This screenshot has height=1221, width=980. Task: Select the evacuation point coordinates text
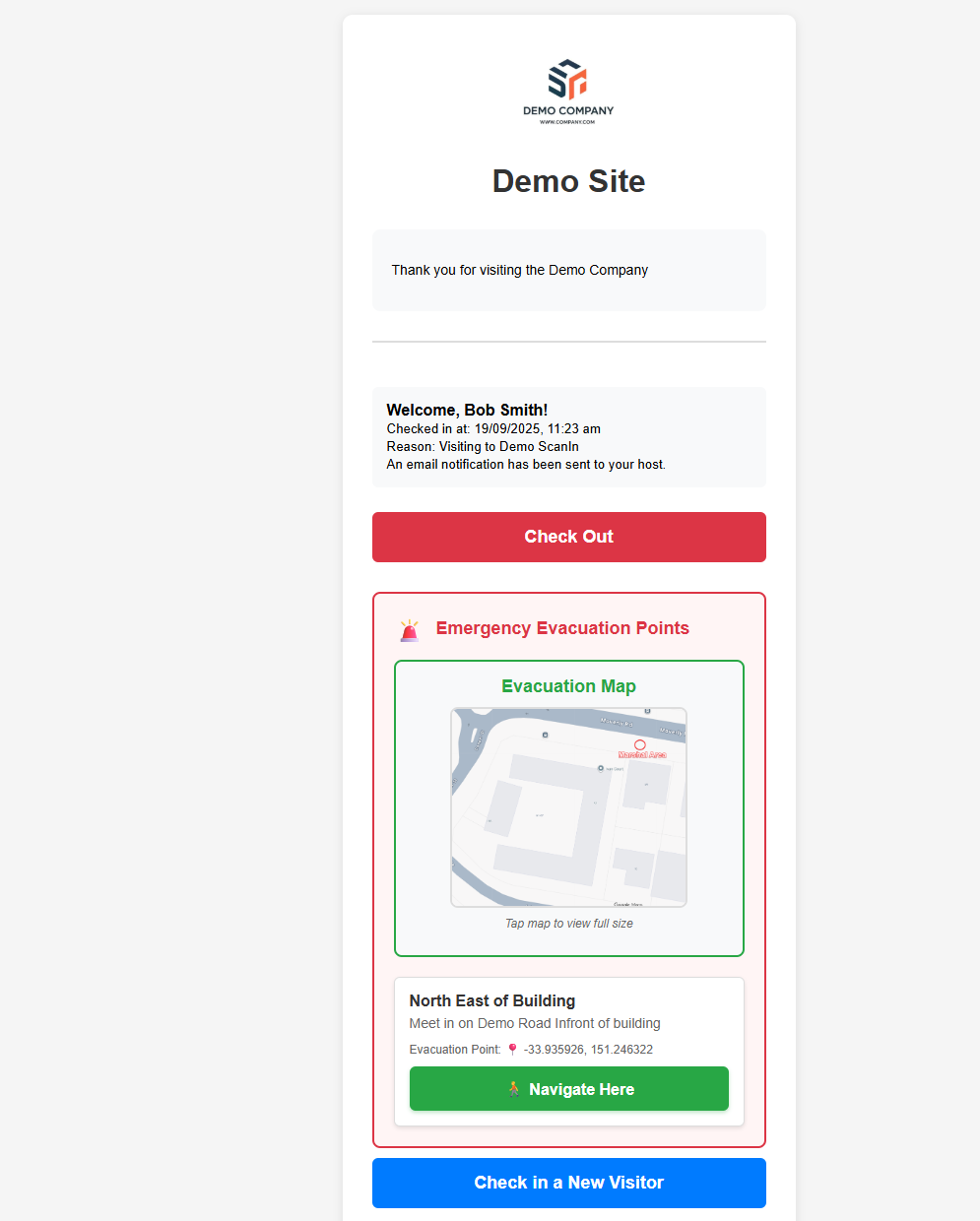(x=588, y=1050)
